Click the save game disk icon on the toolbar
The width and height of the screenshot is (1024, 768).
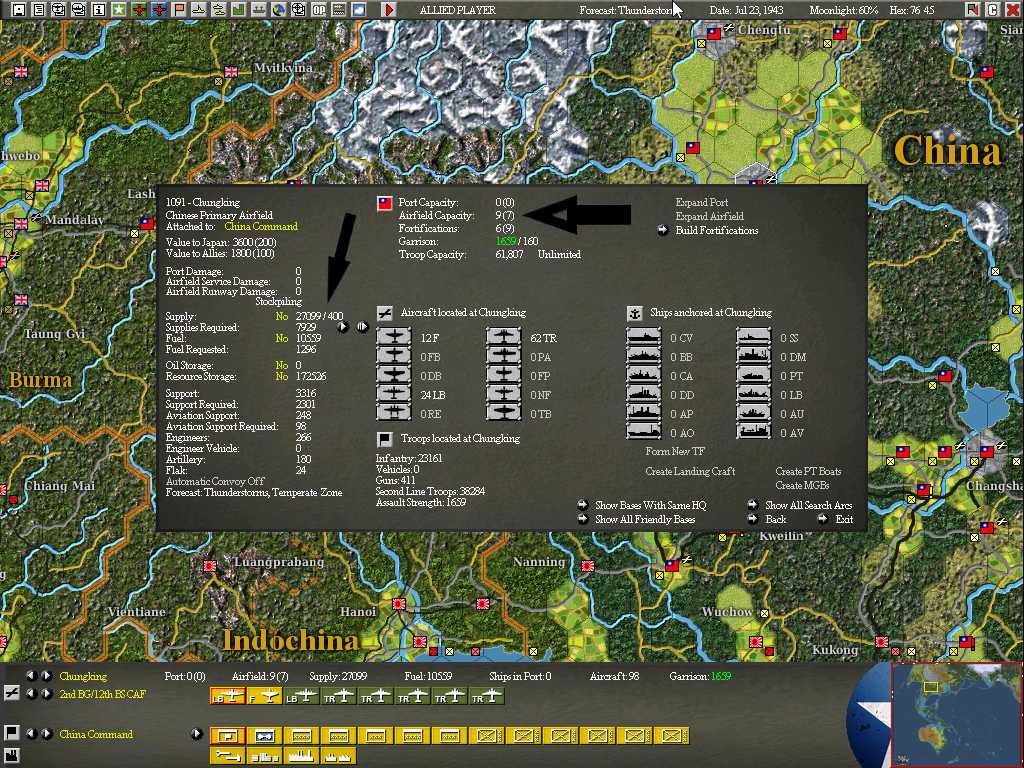click(x=18, y=10)
